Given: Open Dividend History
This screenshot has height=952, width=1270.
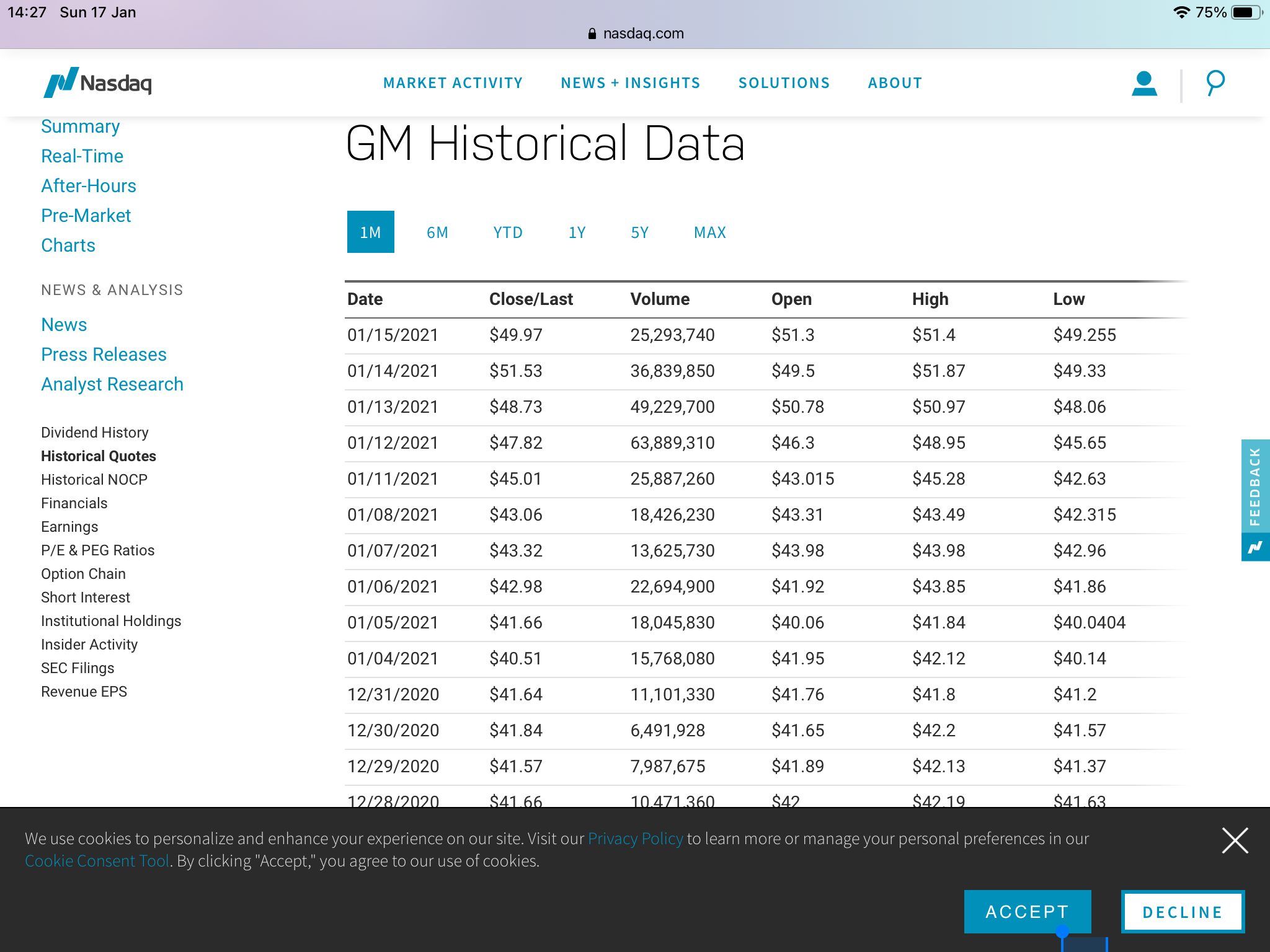Looking at the screenshot, I should (x=95, y=433).
